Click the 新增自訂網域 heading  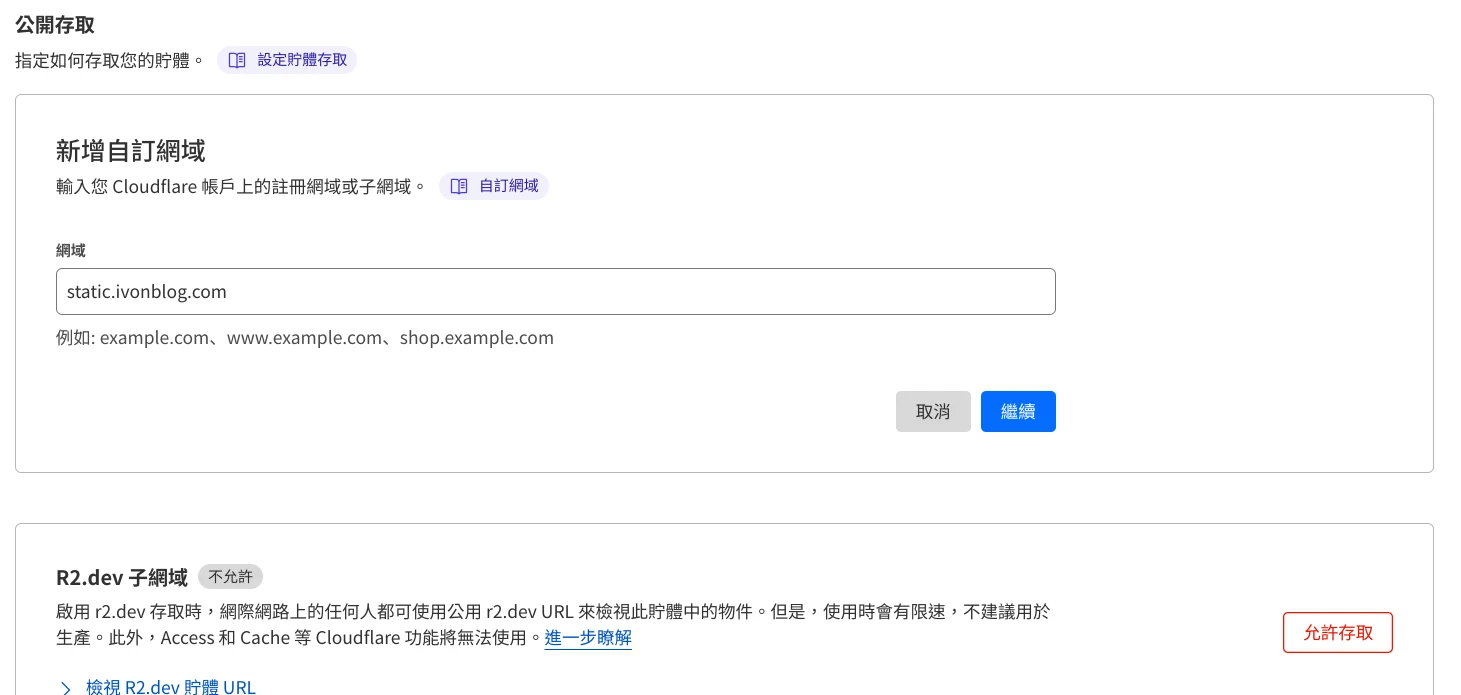[x=131, y=151]
